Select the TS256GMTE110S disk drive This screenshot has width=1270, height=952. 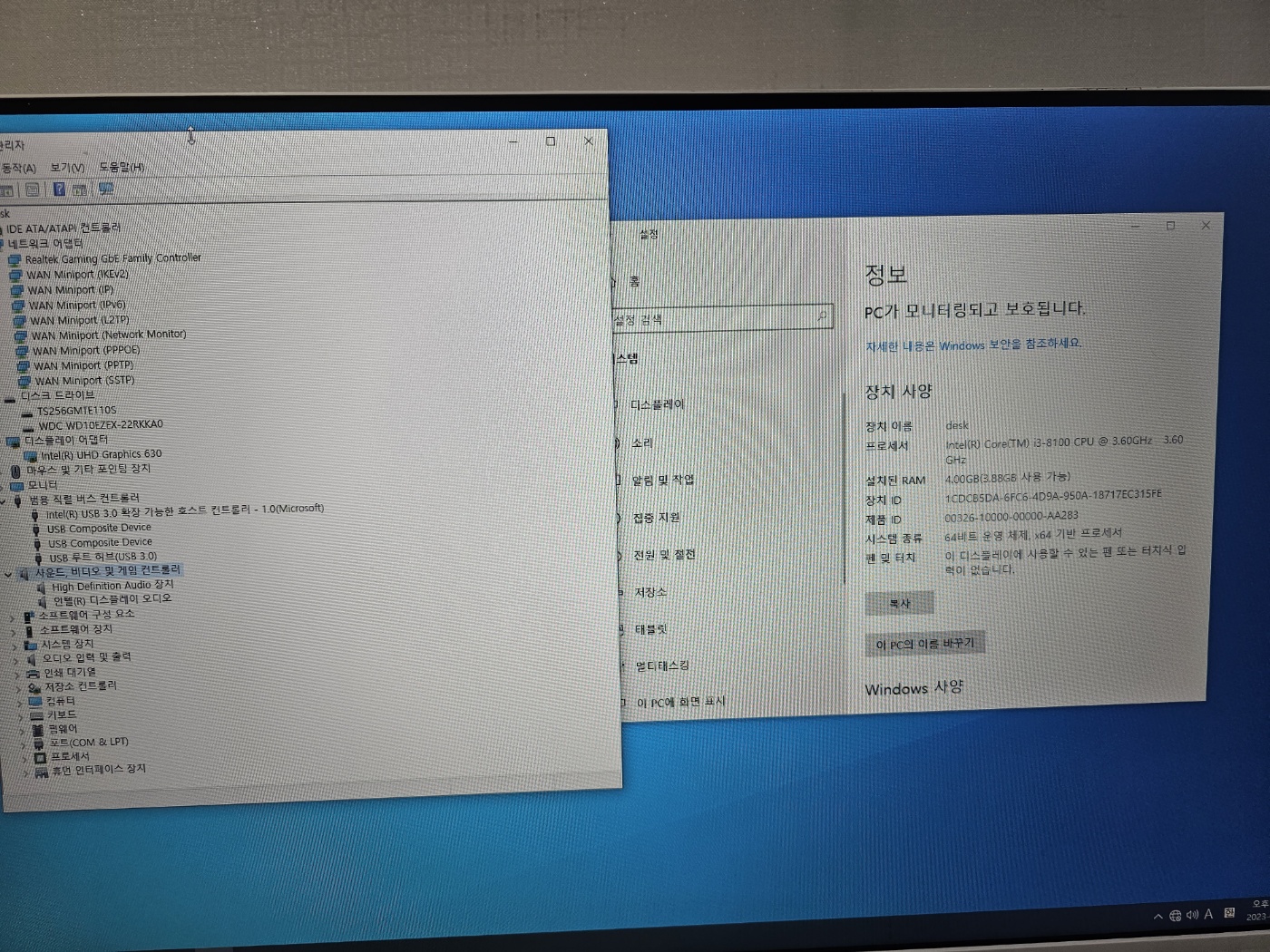pyautogui.click(x=76, y=411)
